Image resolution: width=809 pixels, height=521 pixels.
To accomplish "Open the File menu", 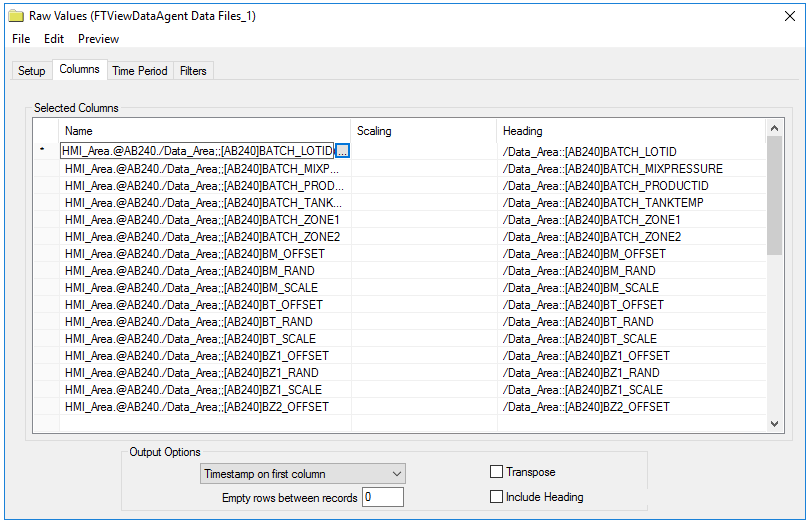I will [21, 39].
